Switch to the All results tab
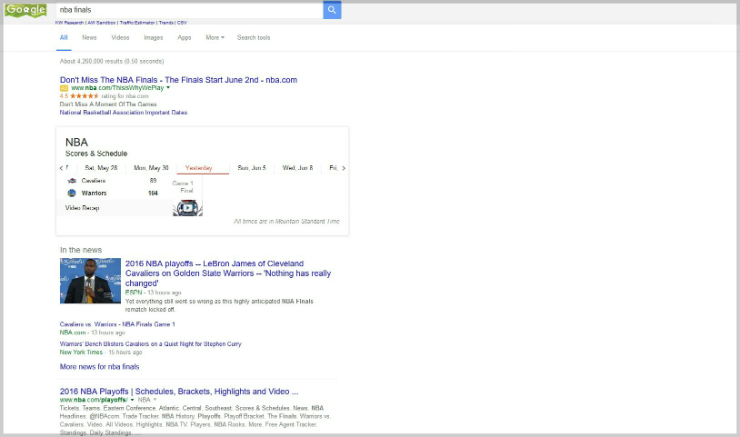The width and height of the screenshot is (740, 437). [64, 38]
